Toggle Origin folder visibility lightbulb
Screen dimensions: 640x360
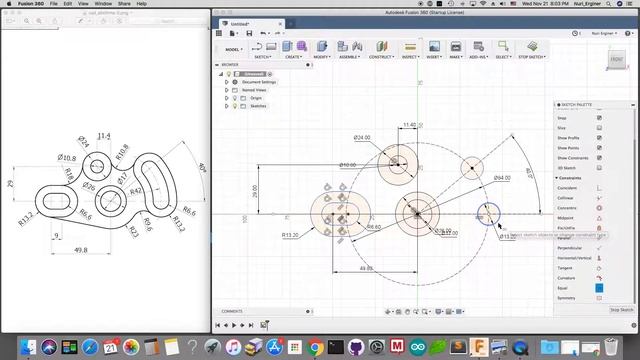point(235,98)
